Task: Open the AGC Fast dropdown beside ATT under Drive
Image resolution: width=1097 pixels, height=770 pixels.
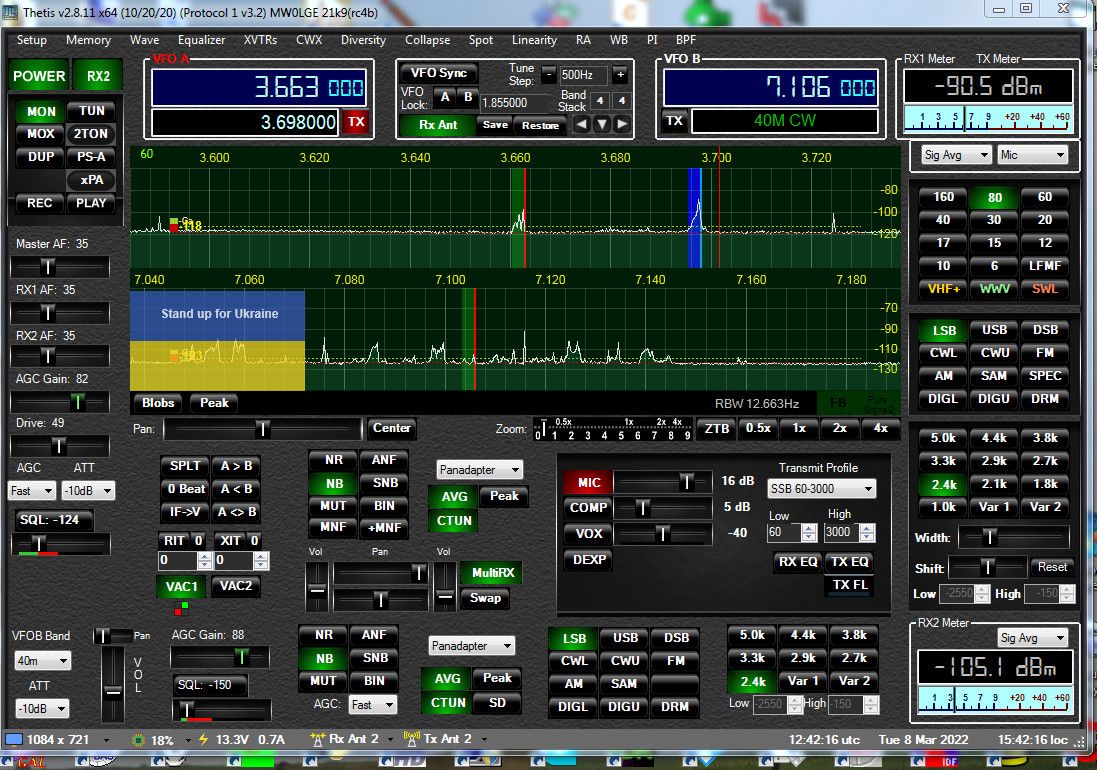Action: (x=31, y=491)
